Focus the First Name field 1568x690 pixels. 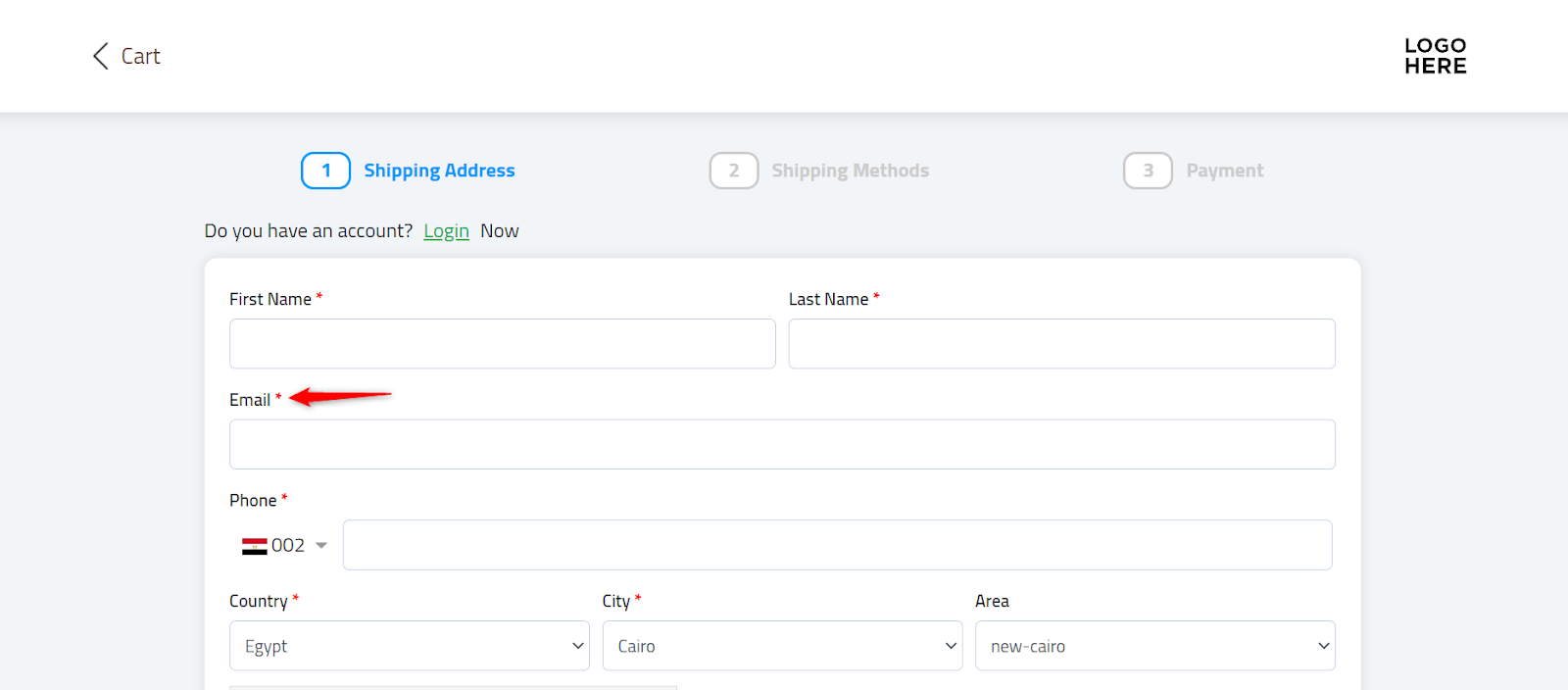coord(503,344)
